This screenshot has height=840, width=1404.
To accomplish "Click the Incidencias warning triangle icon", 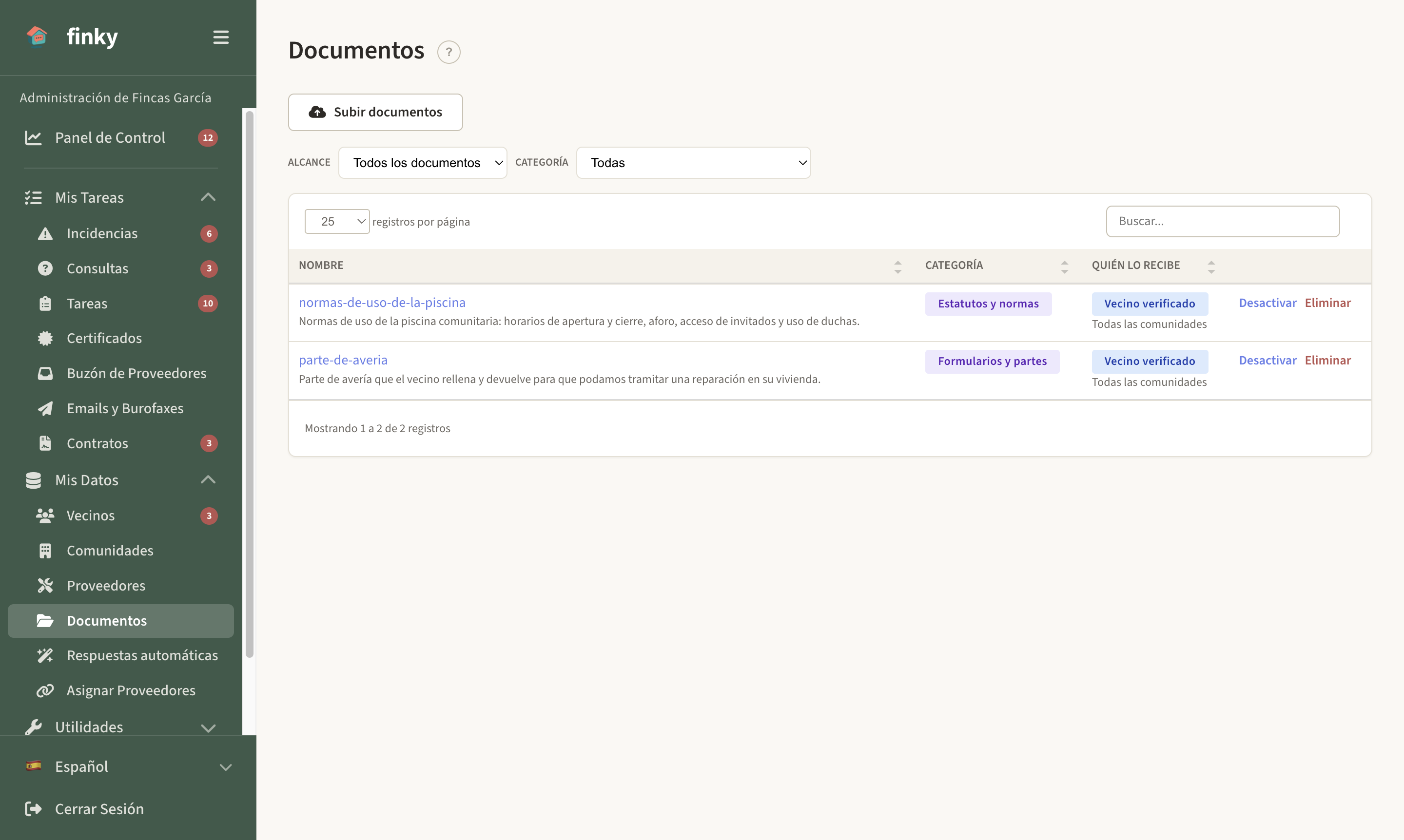I will (45, 234).
